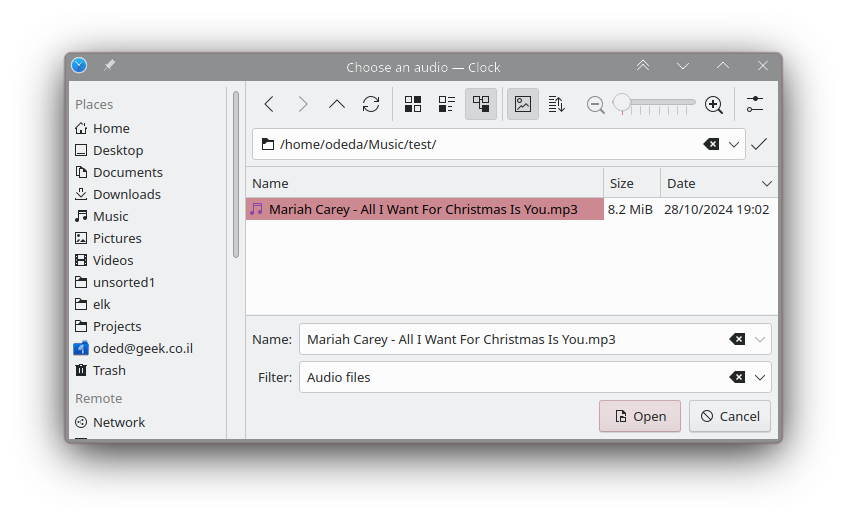Adjust the icon size slider

654,104
